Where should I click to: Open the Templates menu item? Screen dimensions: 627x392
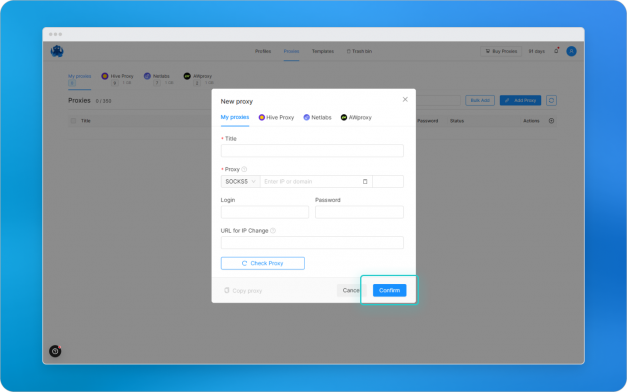[x=323, y=51]
